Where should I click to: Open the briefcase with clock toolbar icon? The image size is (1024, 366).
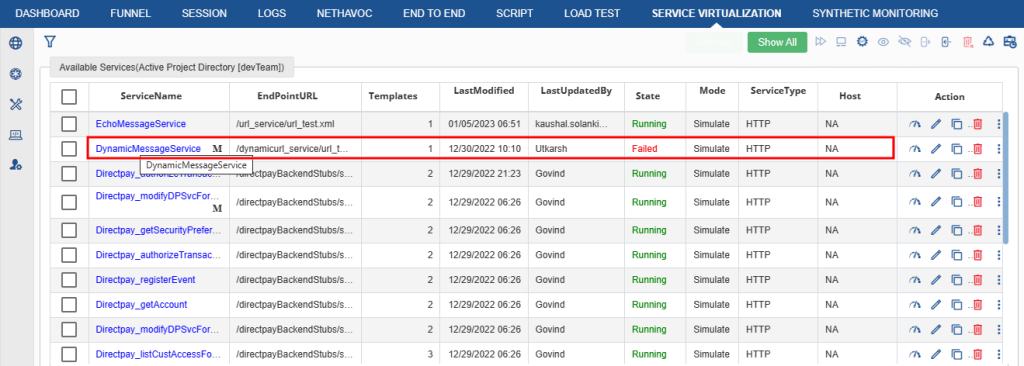1010,42
